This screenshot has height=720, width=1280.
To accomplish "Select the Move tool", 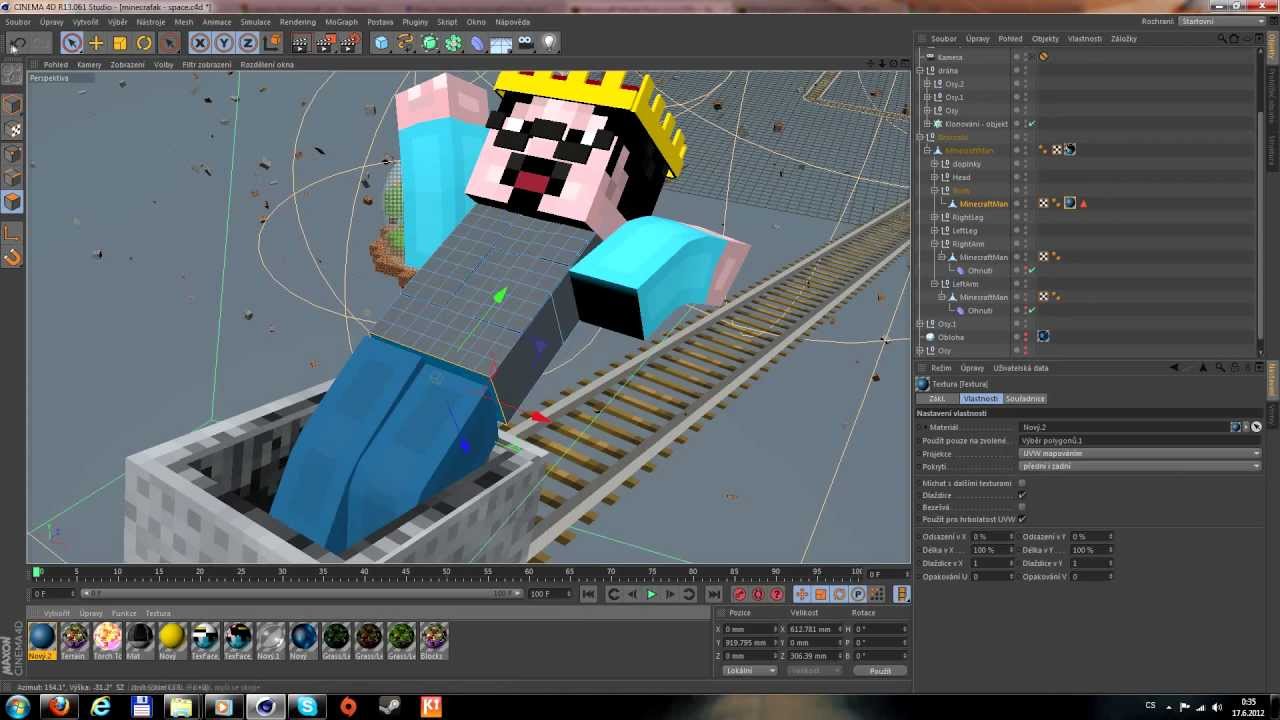I will pyautogui.click(x=96, y=43).
